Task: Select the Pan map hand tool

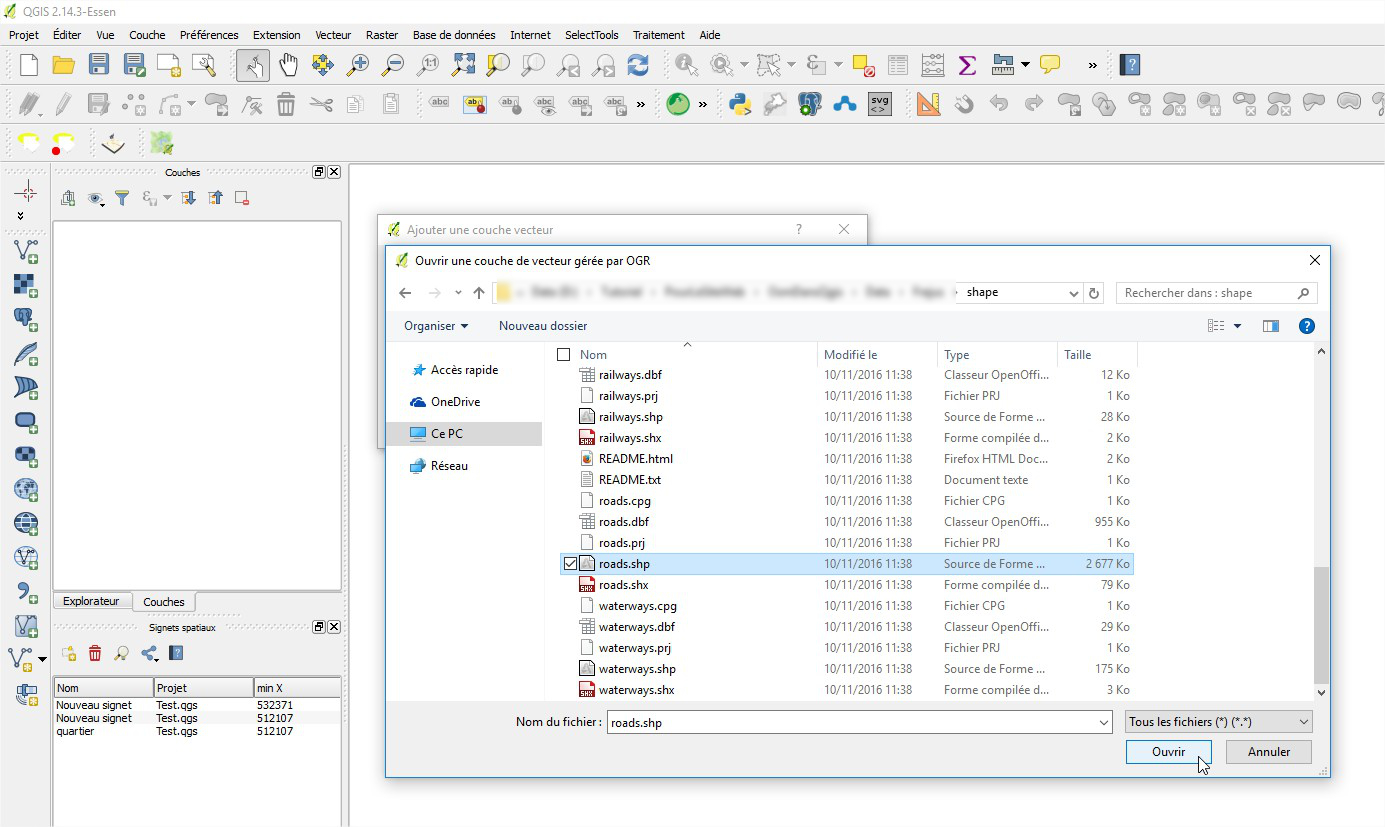Action: coord(288,65)
